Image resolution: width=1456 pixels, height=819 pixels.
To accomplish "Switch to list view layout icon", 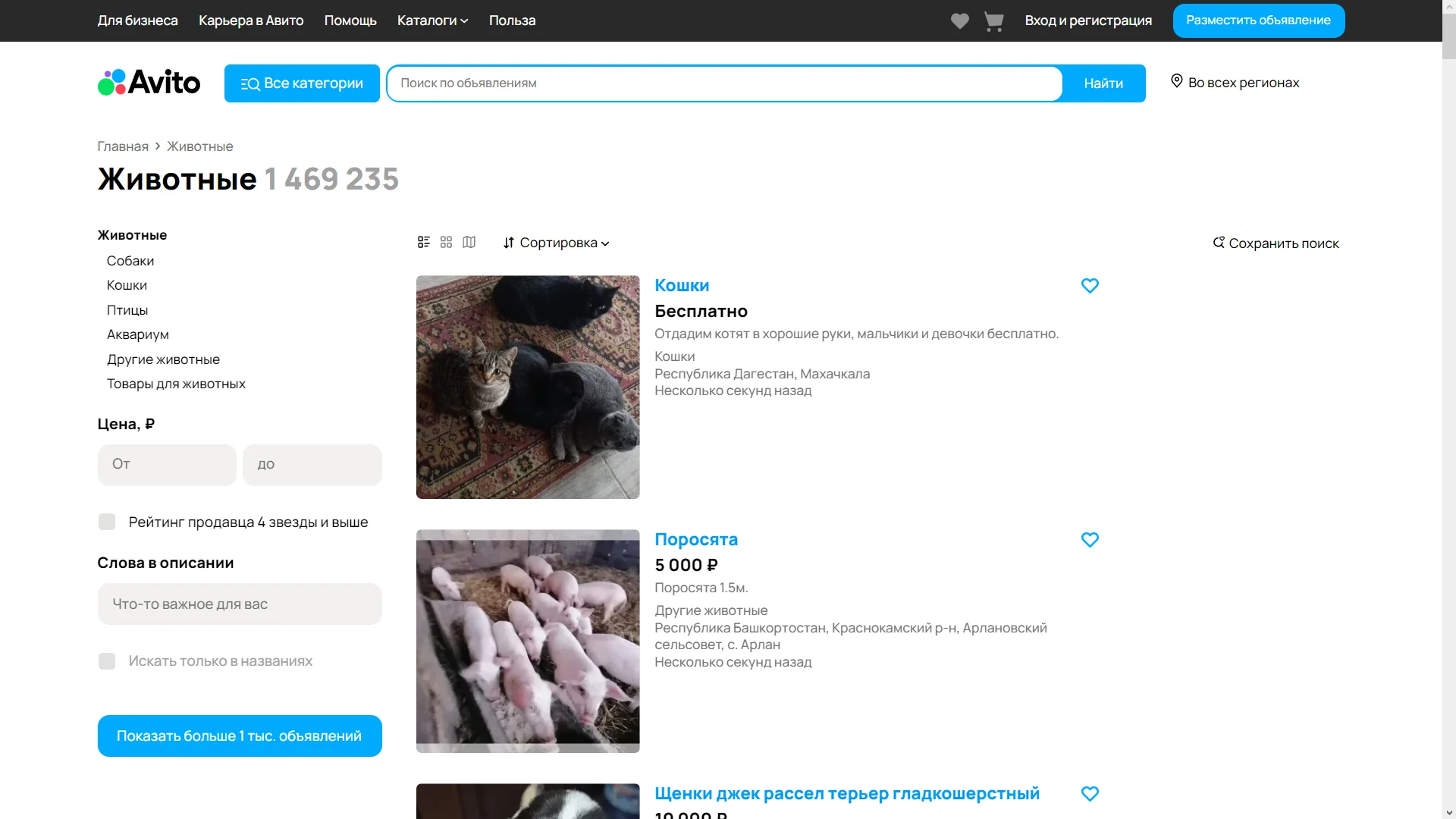I will click(424, 242).
